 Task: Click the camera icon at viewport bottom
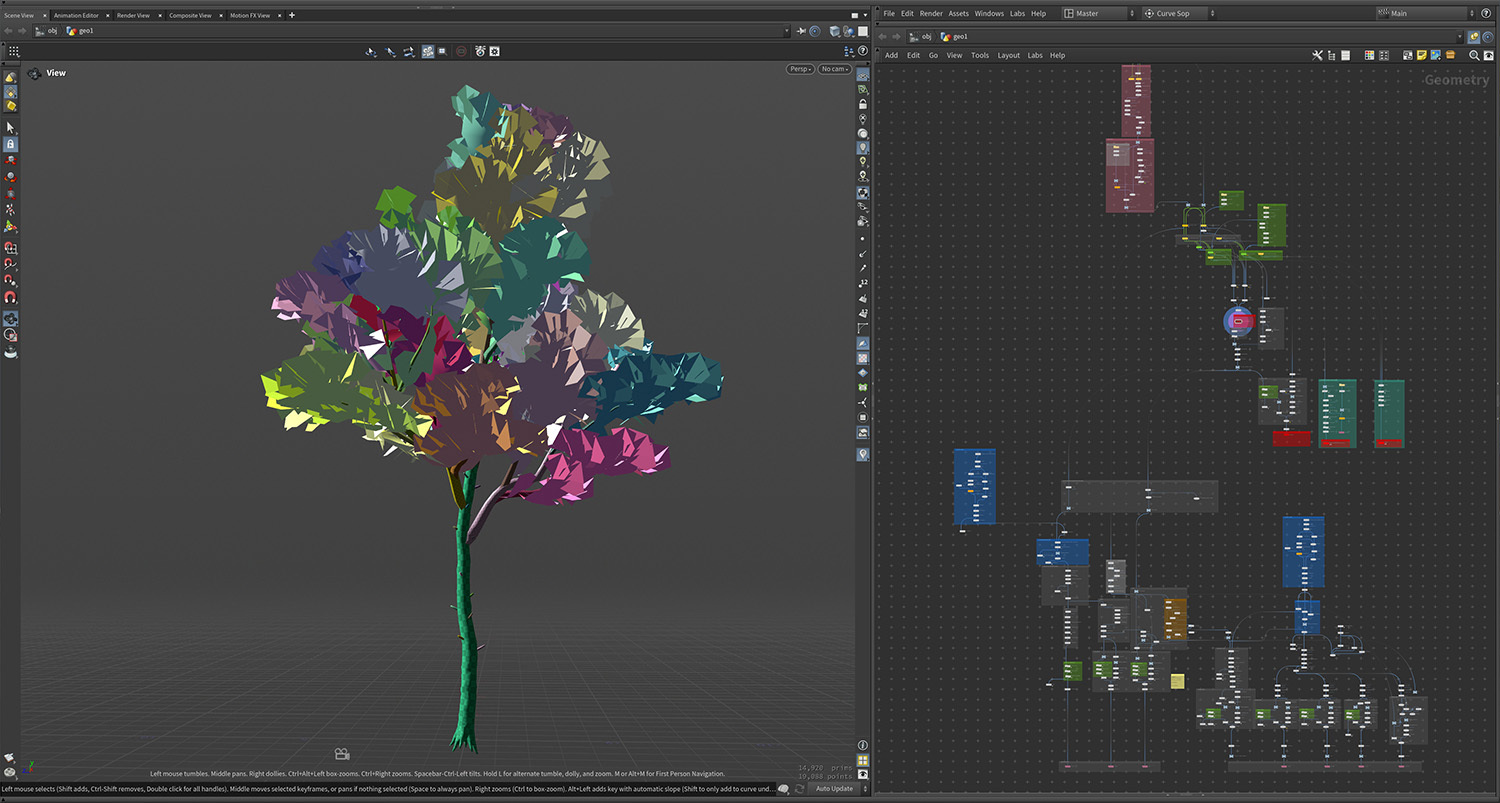coord(342,754)
